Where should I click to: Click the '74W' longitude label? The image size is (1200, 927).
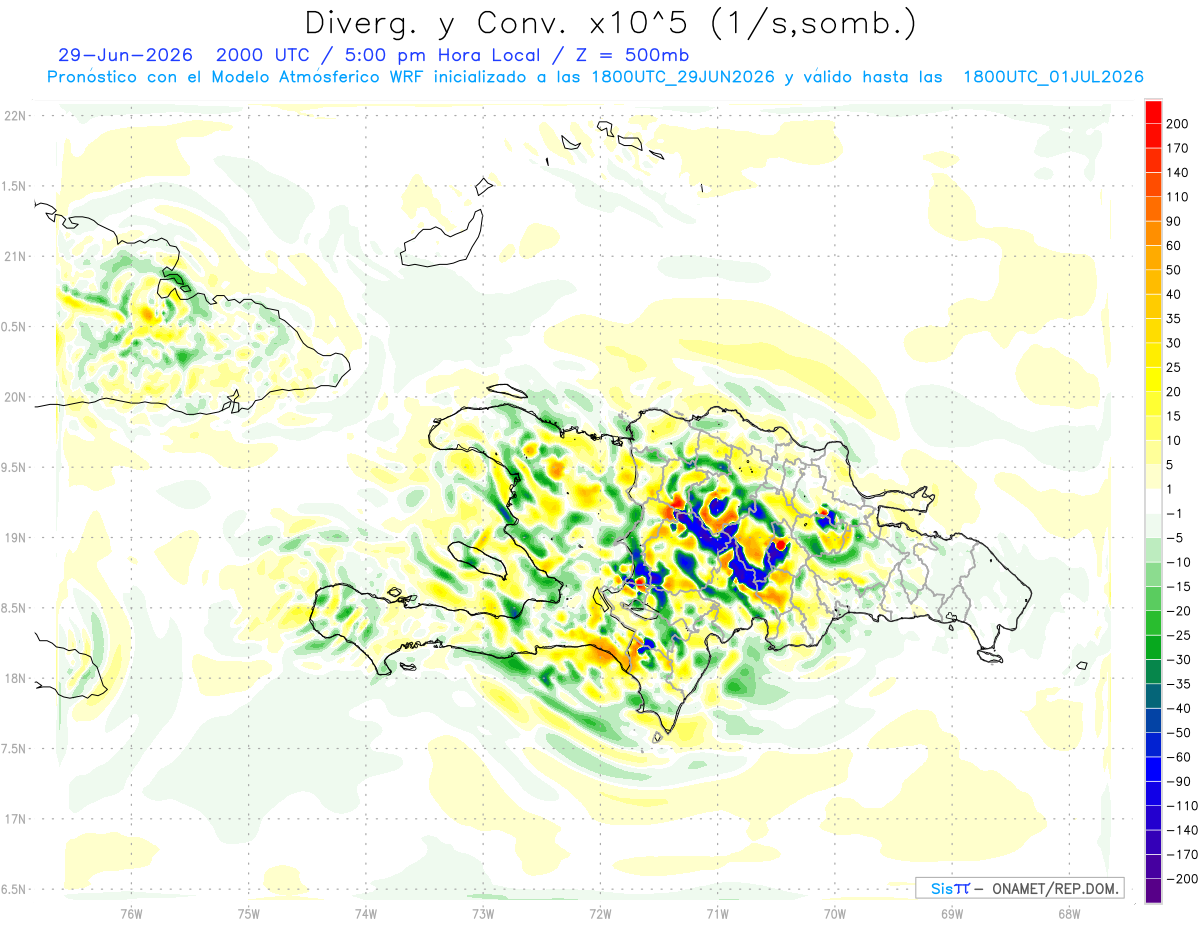(365, 913)
